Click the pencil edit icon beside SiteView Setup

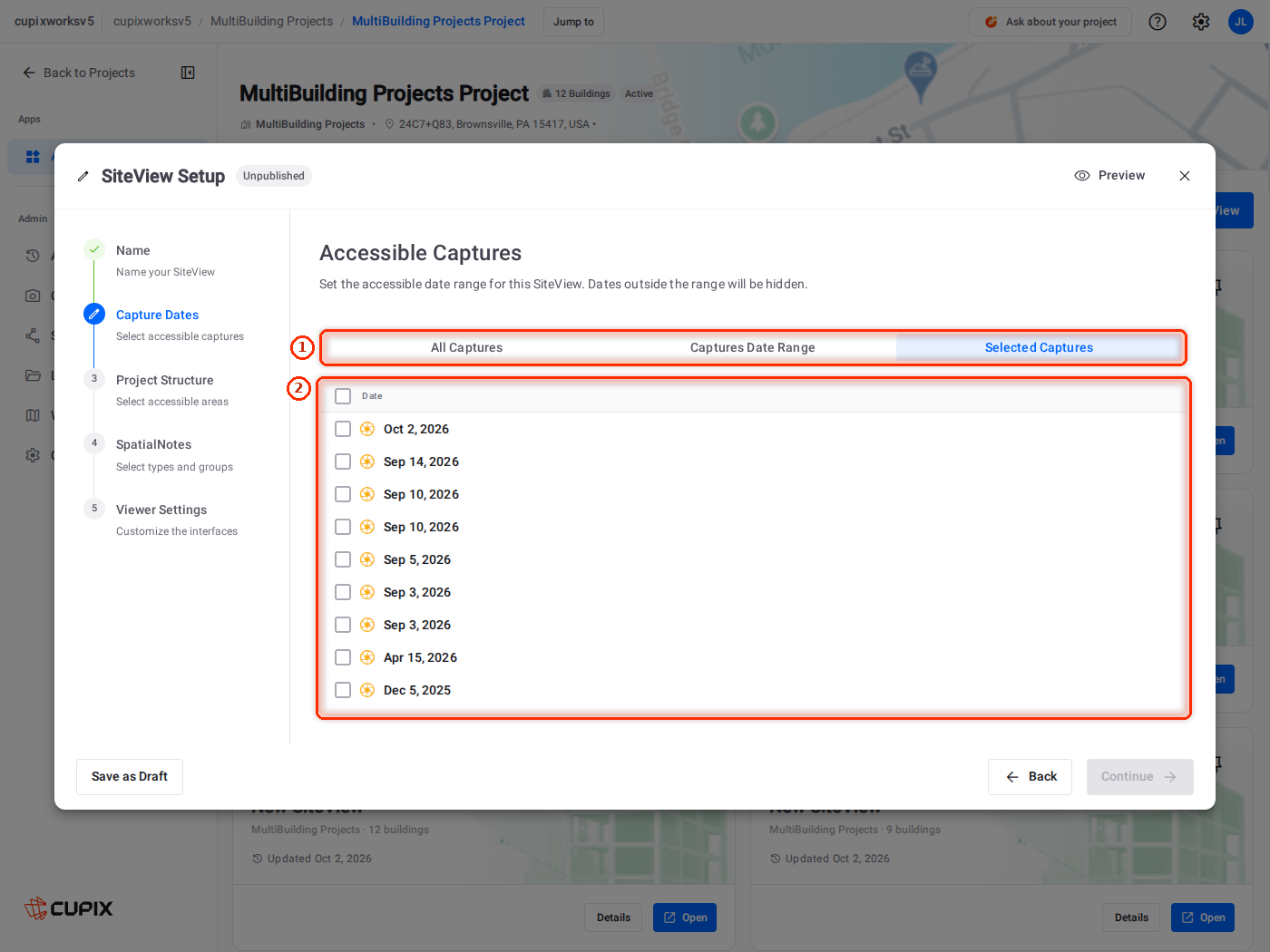coord(83,177)
